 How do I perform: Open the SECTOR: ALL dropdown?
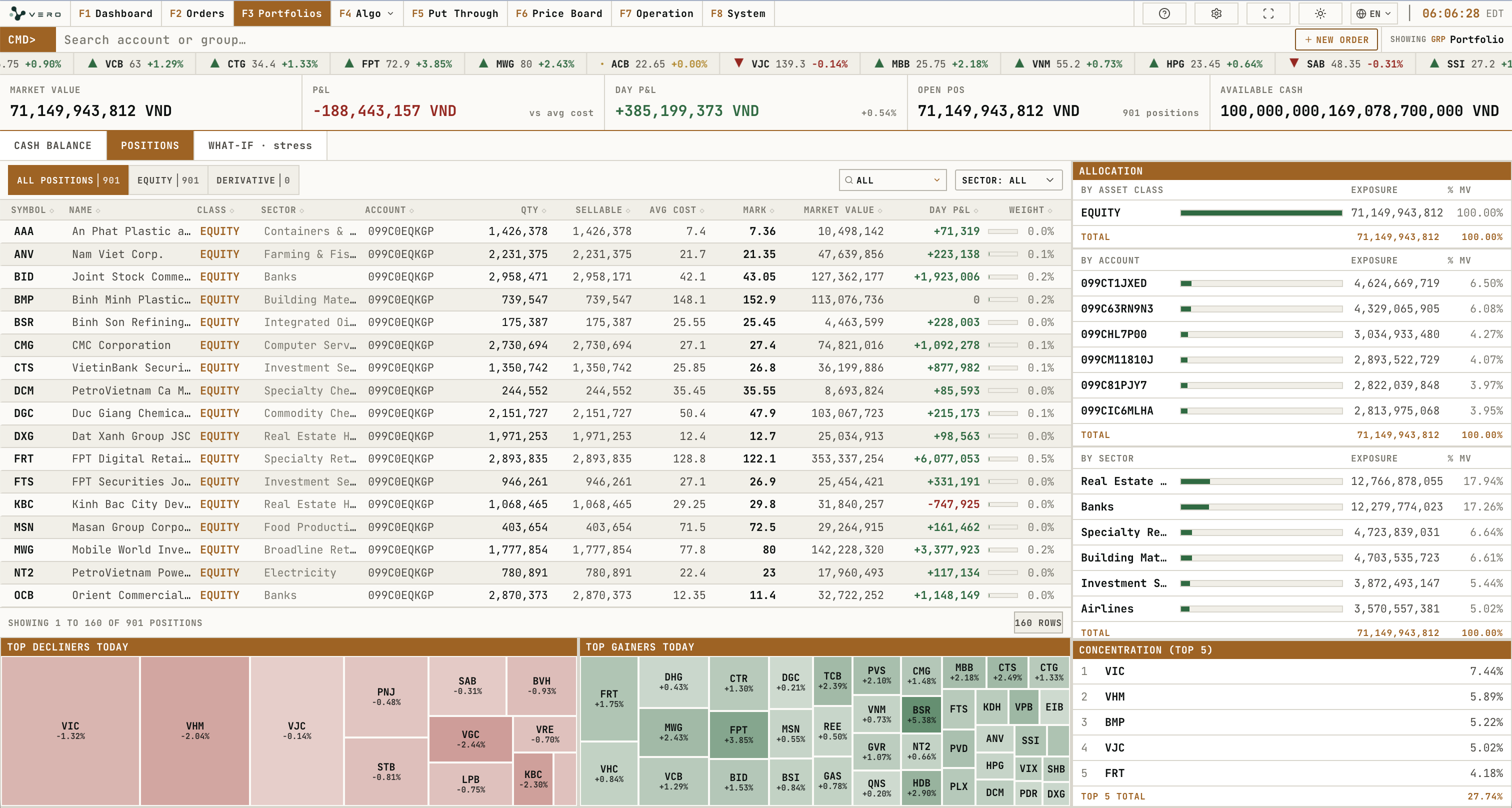click(x=1008, y=180)
